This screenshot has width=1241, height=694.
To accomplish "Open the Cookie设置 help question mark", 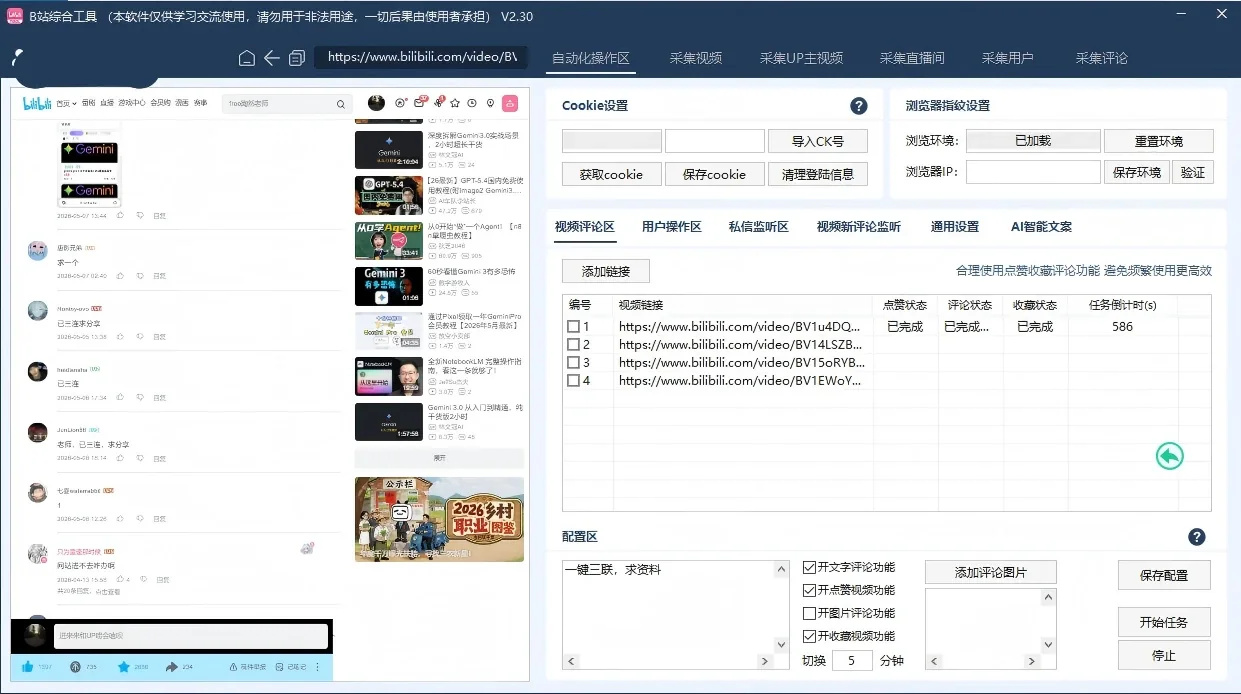I will [858, 106].
